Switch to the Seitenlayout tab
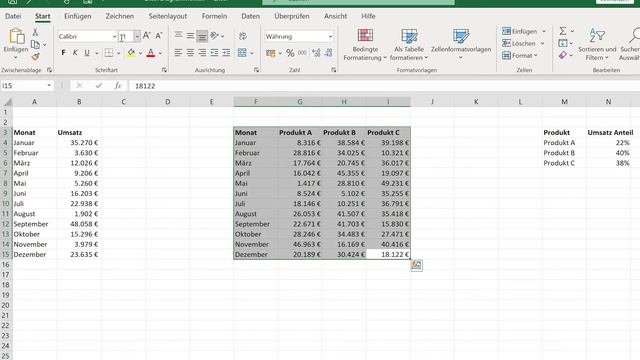Screen dimensions: 640x360 [x=168, y=16]
